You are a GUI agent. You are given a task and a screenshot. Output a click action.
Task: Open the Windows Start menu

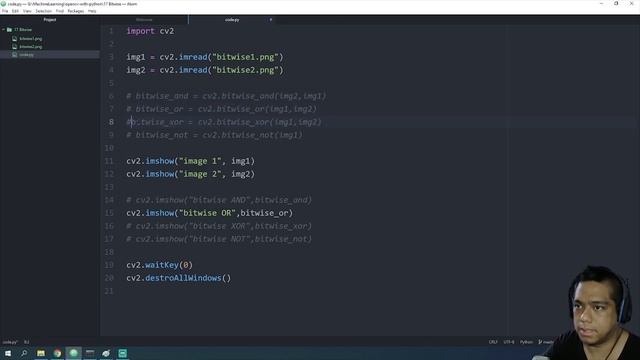point(8,353)
